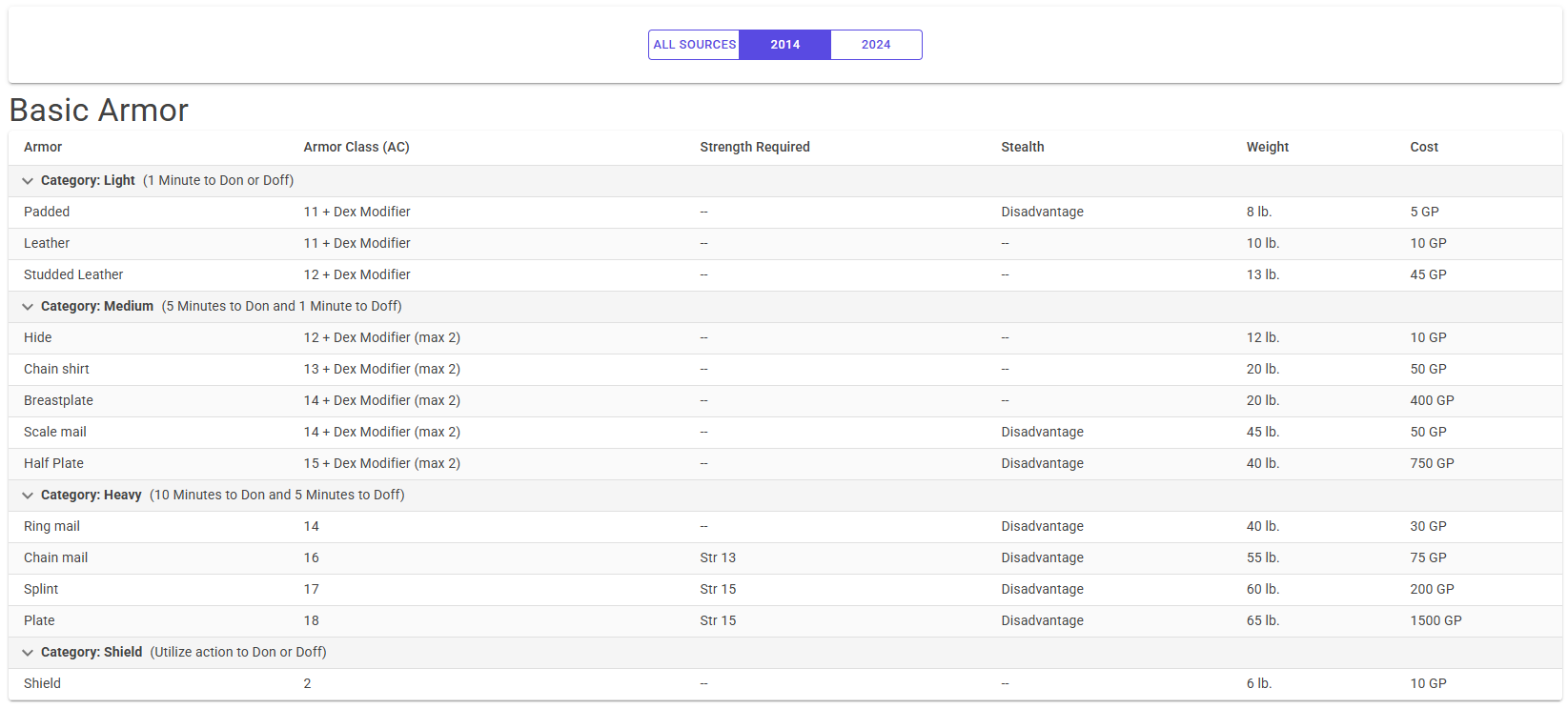Click the Weight column header
The width and height of the screenshot is (1568, 709).
tap(1268, 147)
